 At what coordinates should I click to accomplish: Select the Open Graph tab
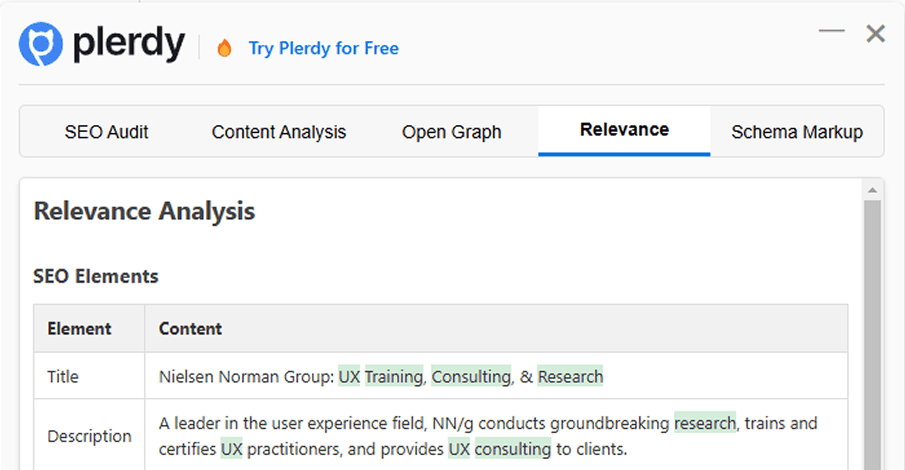click(x=452, y=132)
